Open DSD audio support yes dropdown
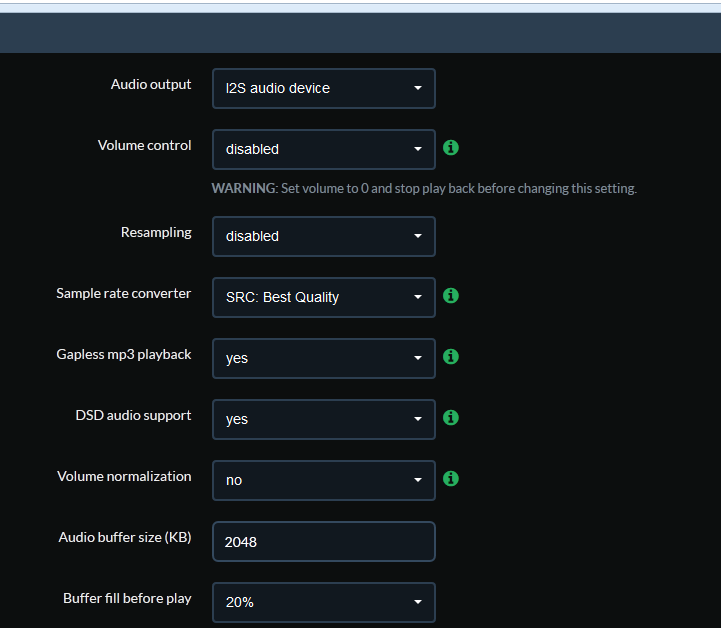 pos(324,419)
